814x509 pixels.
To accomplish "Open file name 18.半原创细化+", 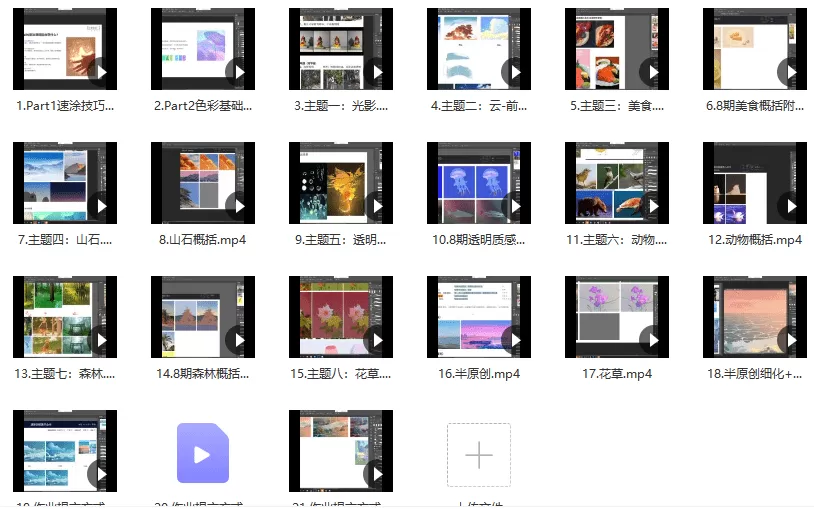I will (755, 374).
